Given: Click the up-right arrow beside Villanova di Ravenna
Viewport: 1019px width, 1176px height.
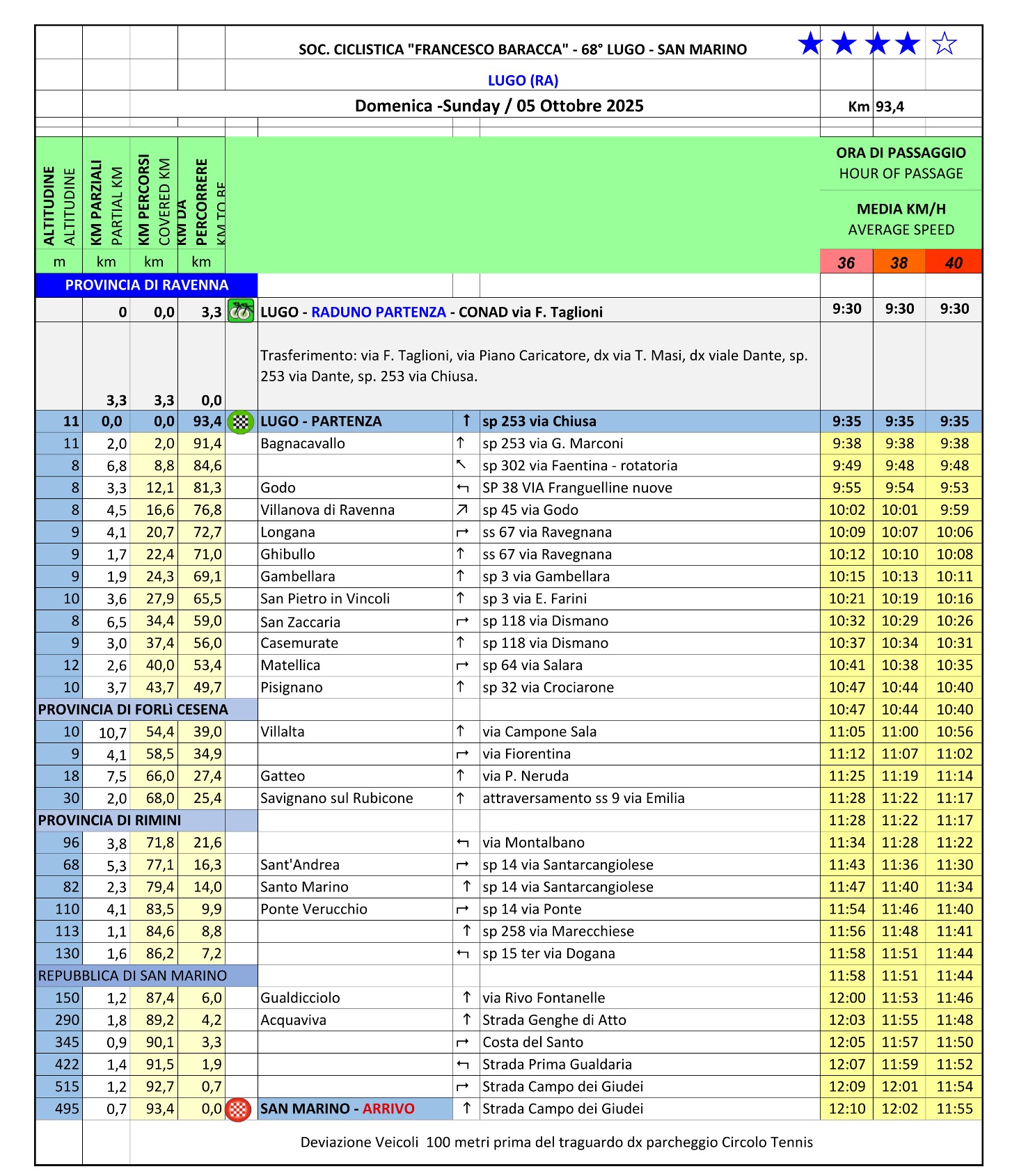Looking at the screenshot, I should [461, 509].
